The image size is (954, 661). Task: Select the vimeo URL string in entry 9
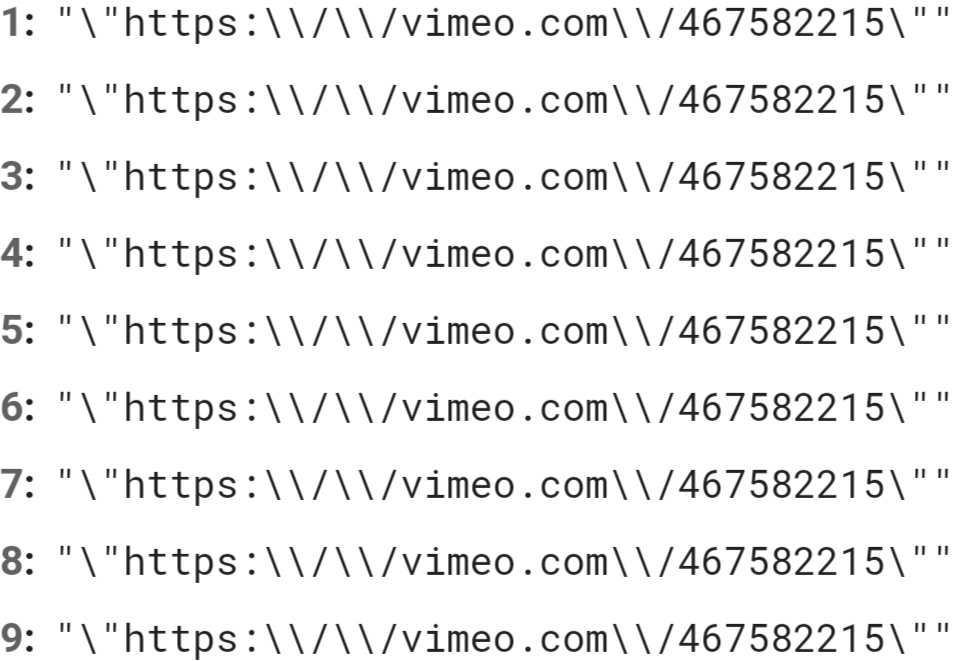point(504,640)
